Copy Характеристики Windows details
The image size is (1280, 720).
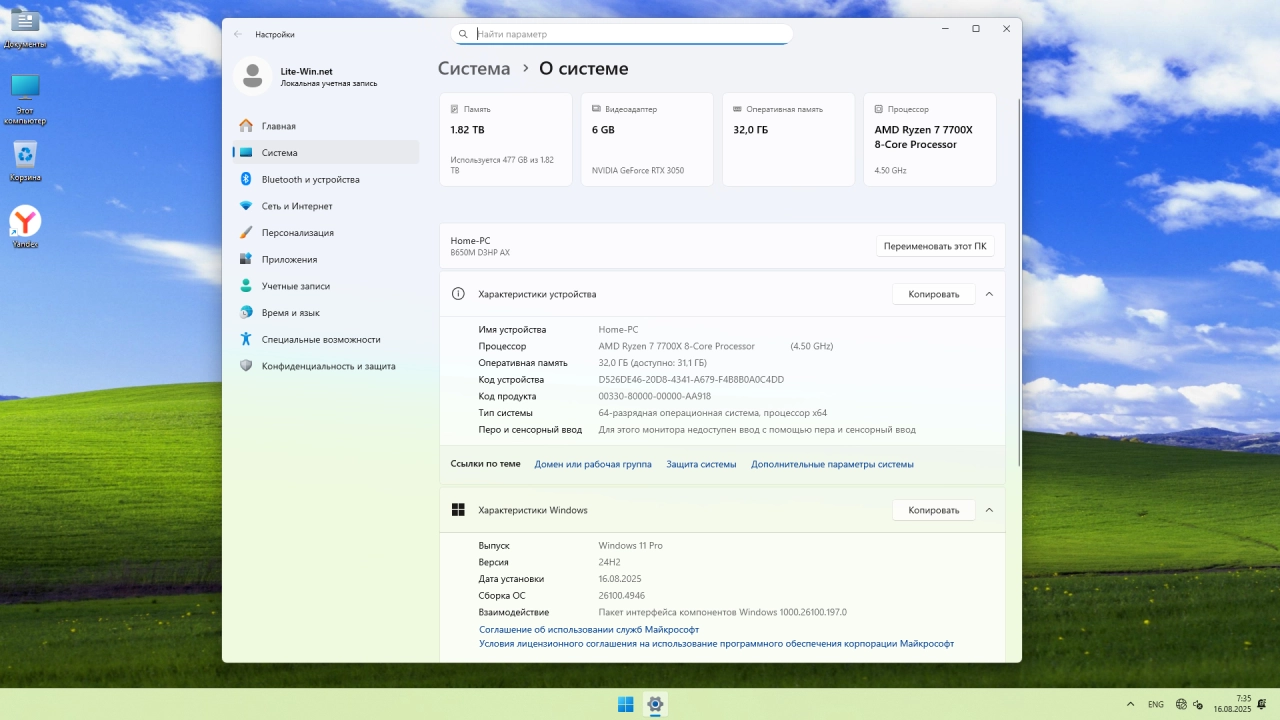933,510
